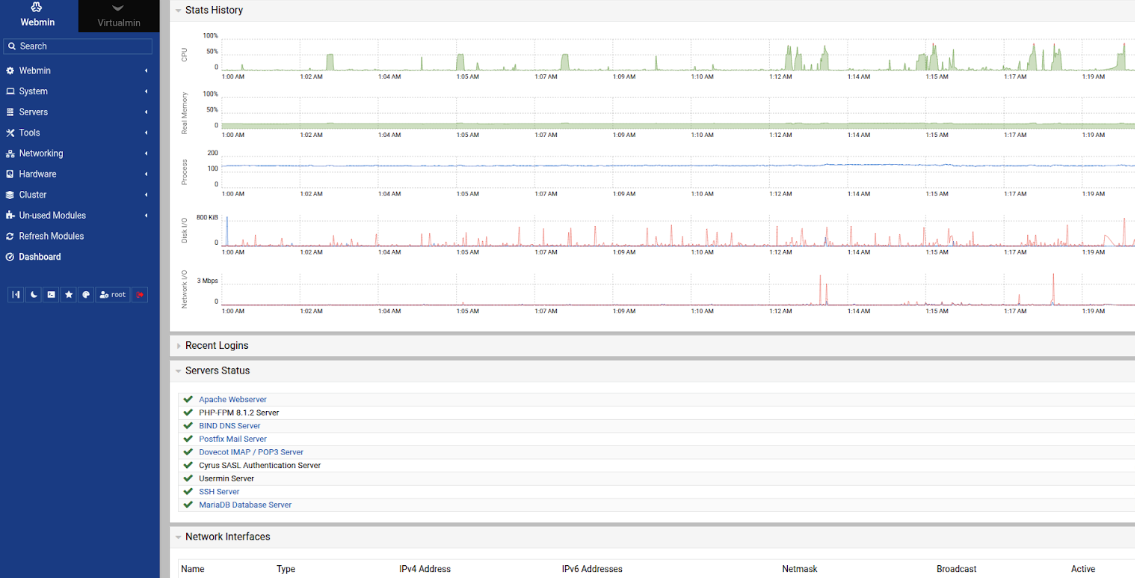Open theme configuration palette icon
1135x578 pixels.
click(x=86, y=294)
